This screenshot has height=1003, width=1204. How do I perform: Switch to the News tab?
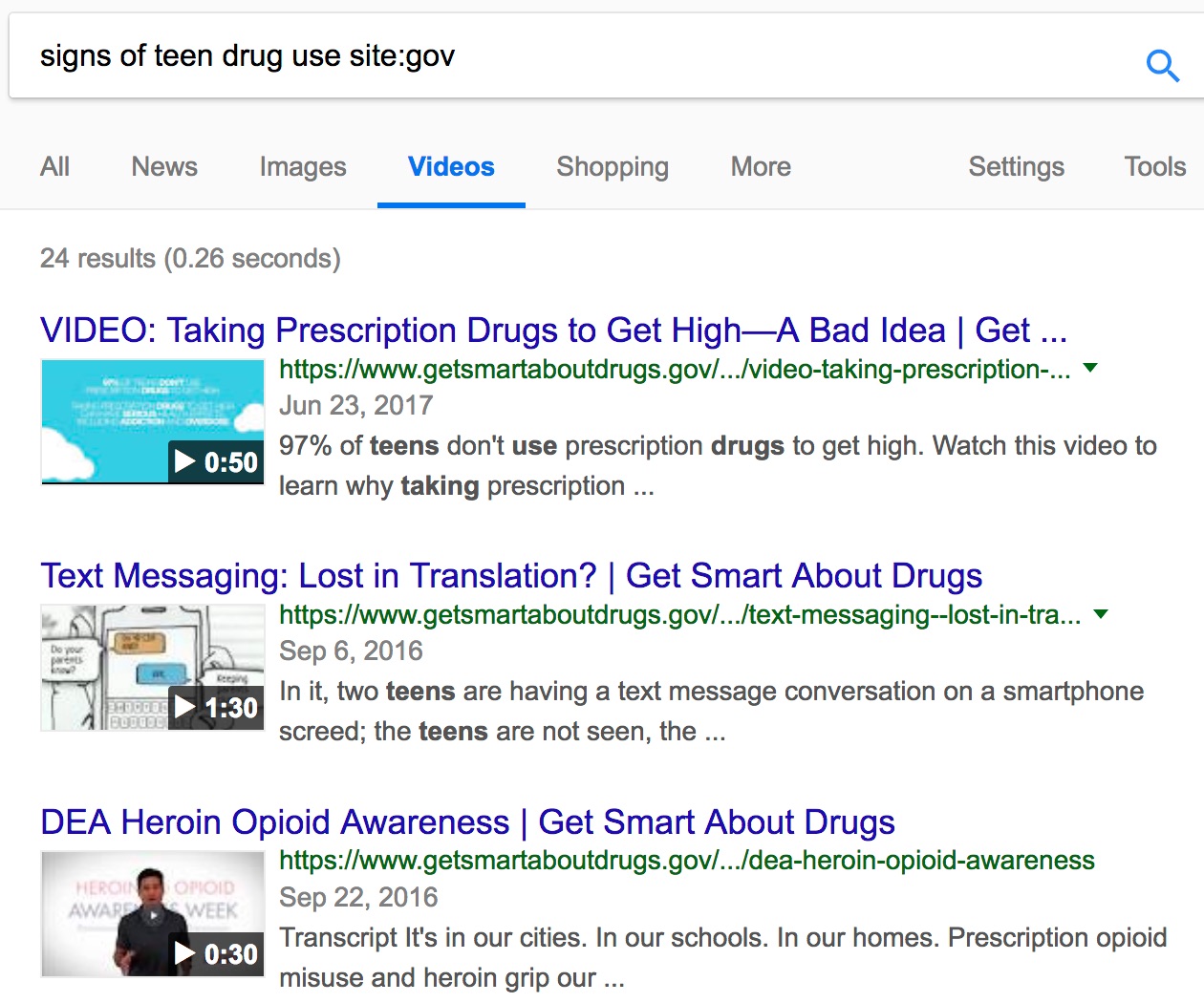164,167
